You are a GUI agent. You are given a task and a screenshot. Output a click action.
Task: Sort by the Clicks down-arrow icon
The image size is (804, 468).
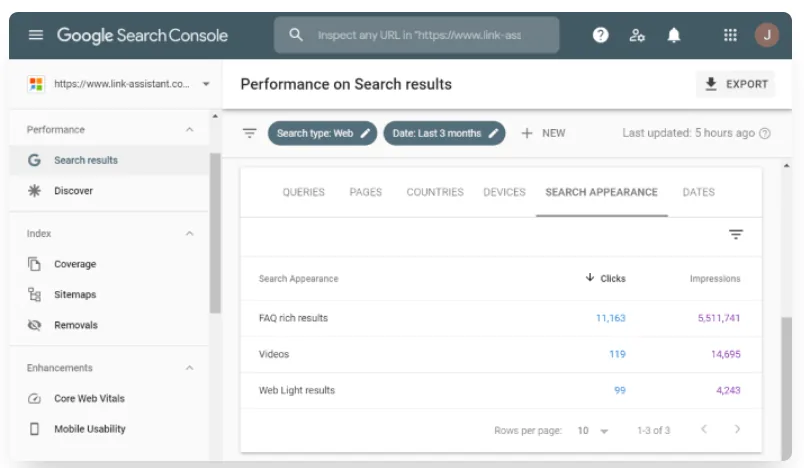coord(590,277)
